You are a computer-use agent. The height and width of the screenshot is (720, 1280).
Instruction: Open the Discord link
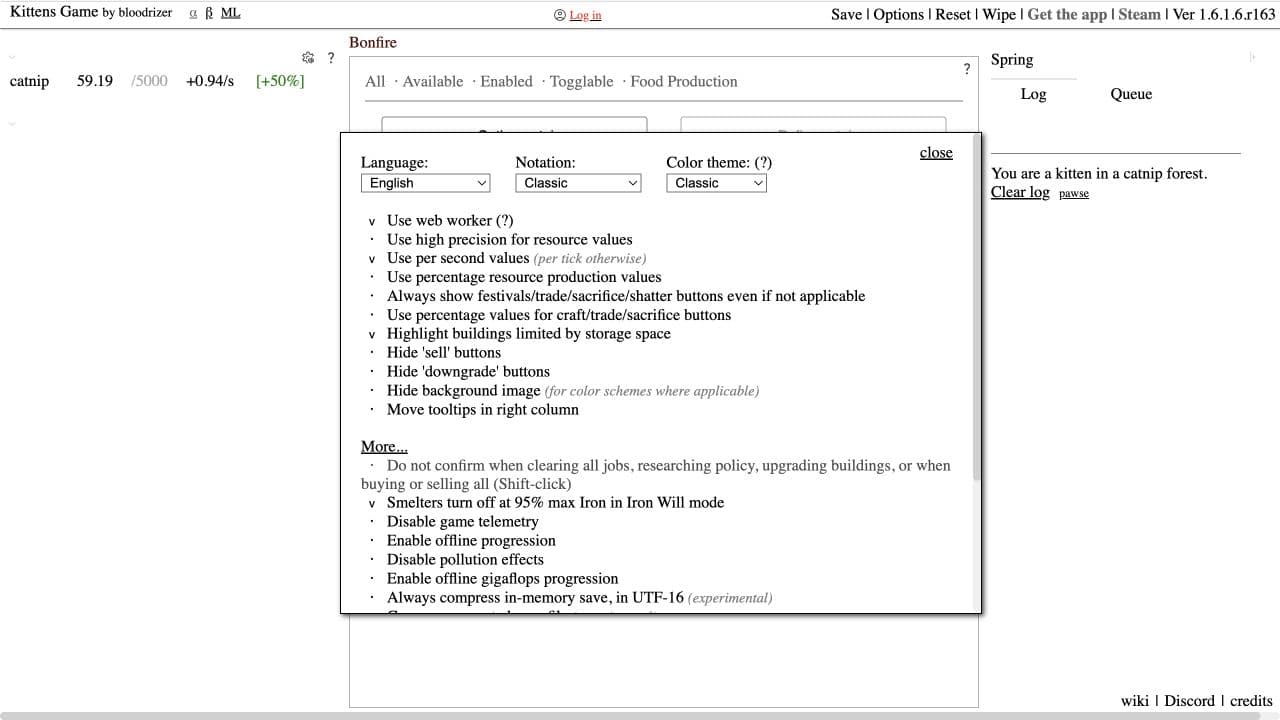pyautogui.click(x=1189, y=701)
